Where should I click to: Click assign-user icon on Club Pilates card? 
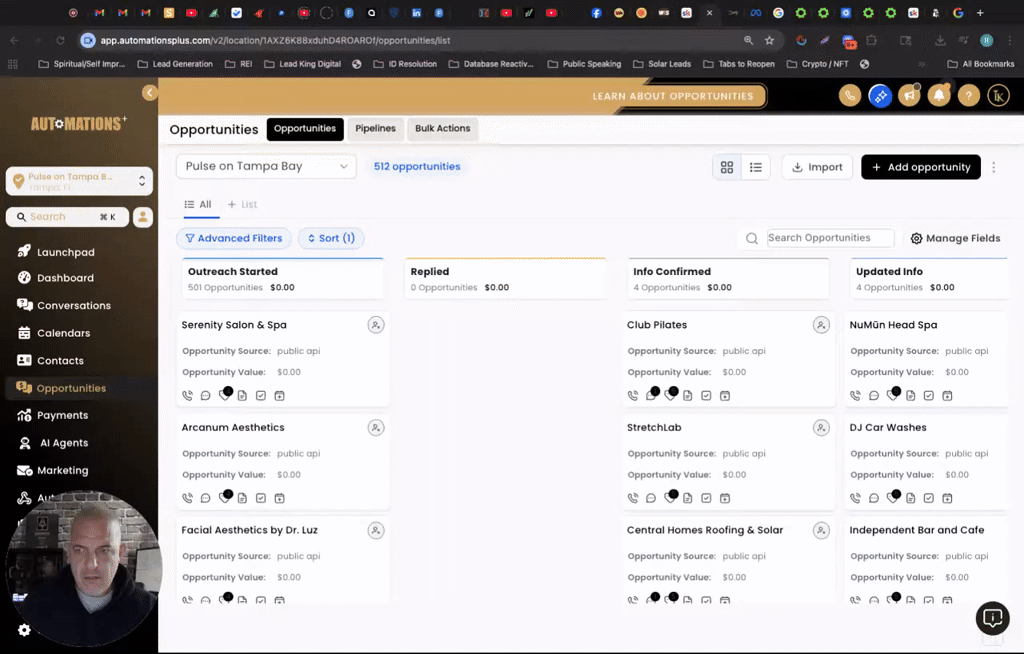(821, 325)
